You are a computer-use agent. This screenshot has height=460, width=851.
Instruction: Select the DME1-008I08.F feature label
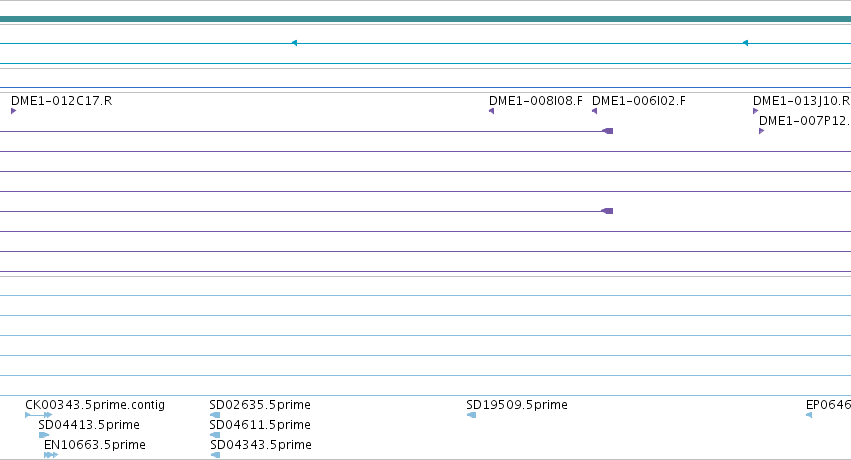tap(536, 101)
